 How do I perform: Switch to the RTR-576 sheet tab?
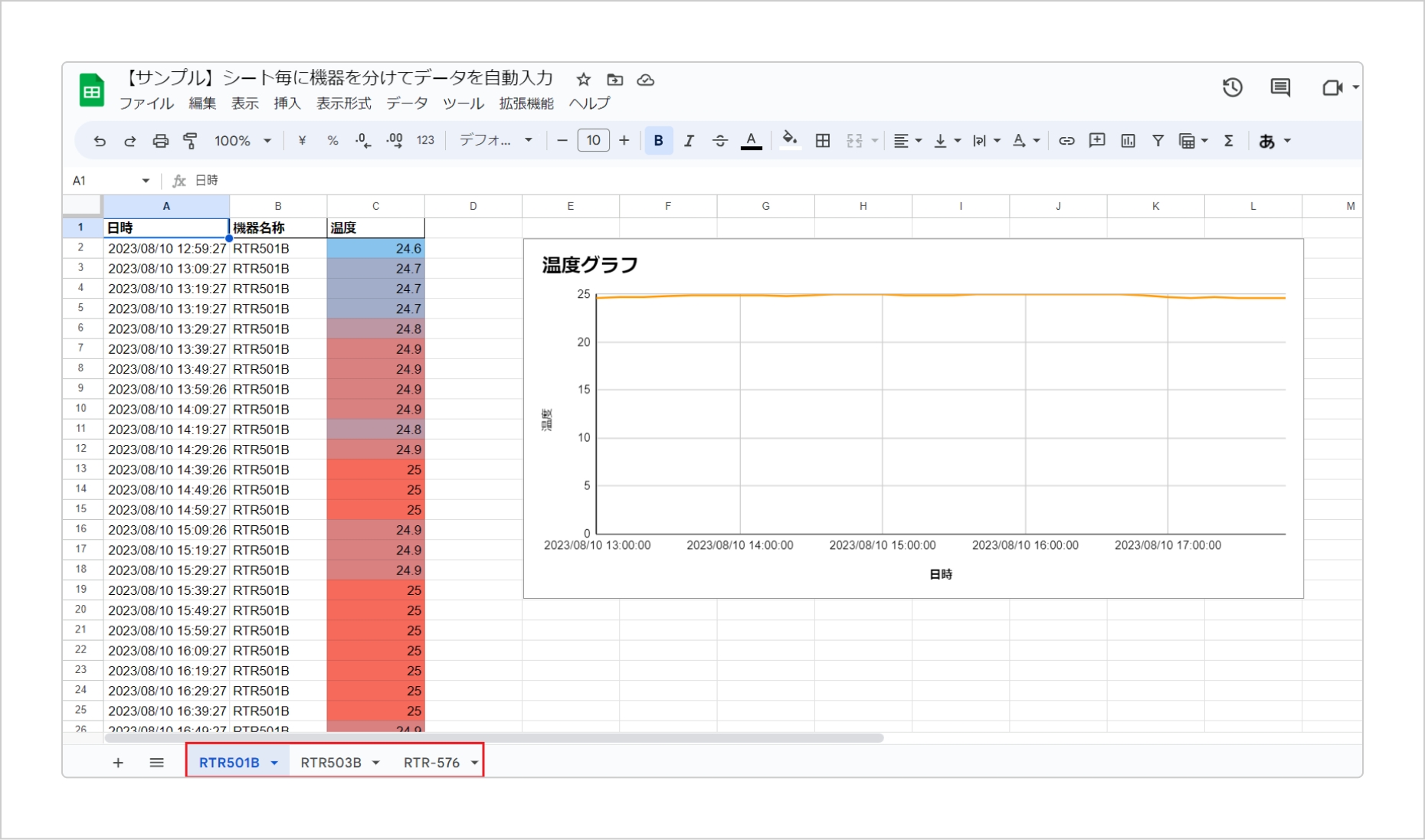pyautogui.click(x=431, y=763)
